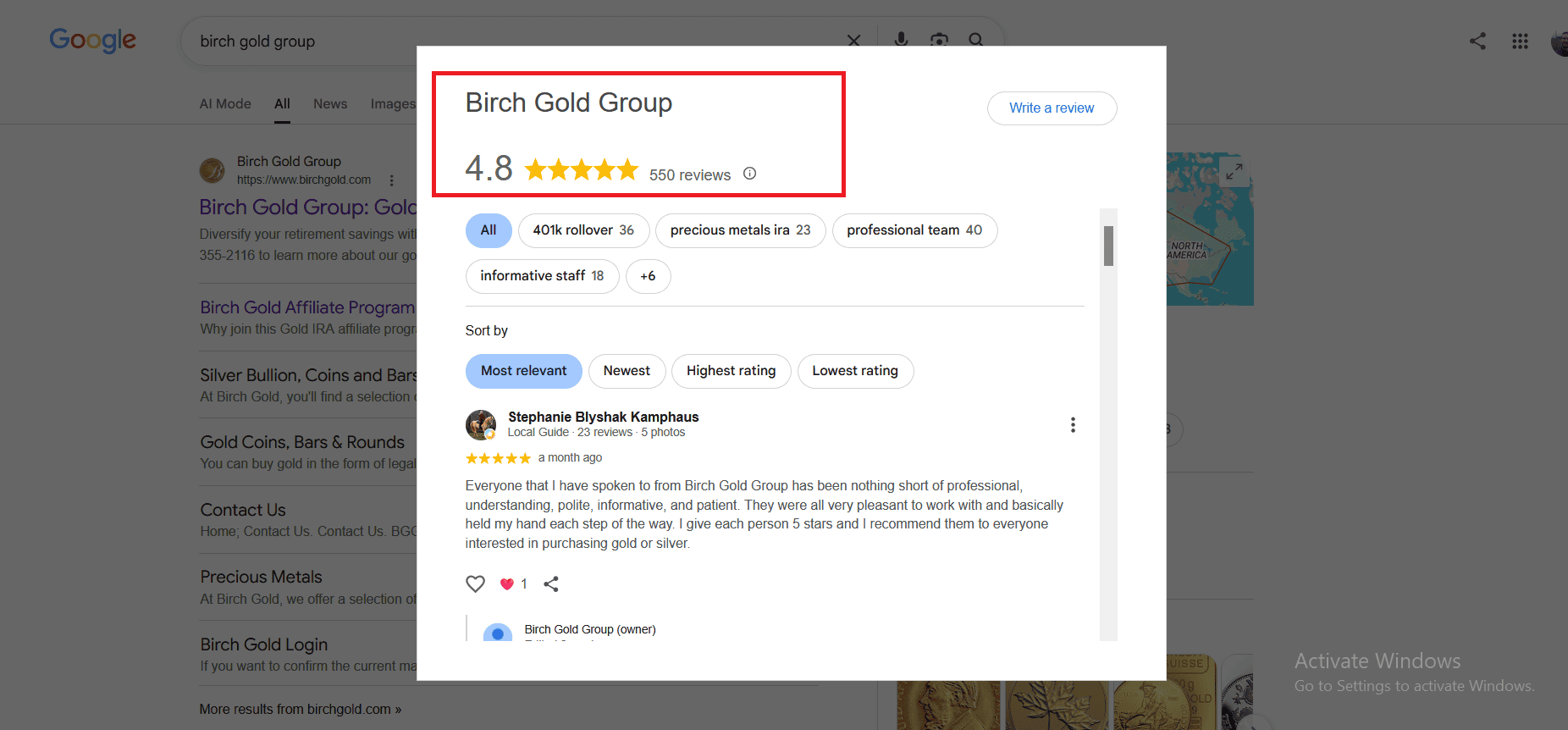
Task: Select the All reviews filter chip
Action: tap(489, 230)
